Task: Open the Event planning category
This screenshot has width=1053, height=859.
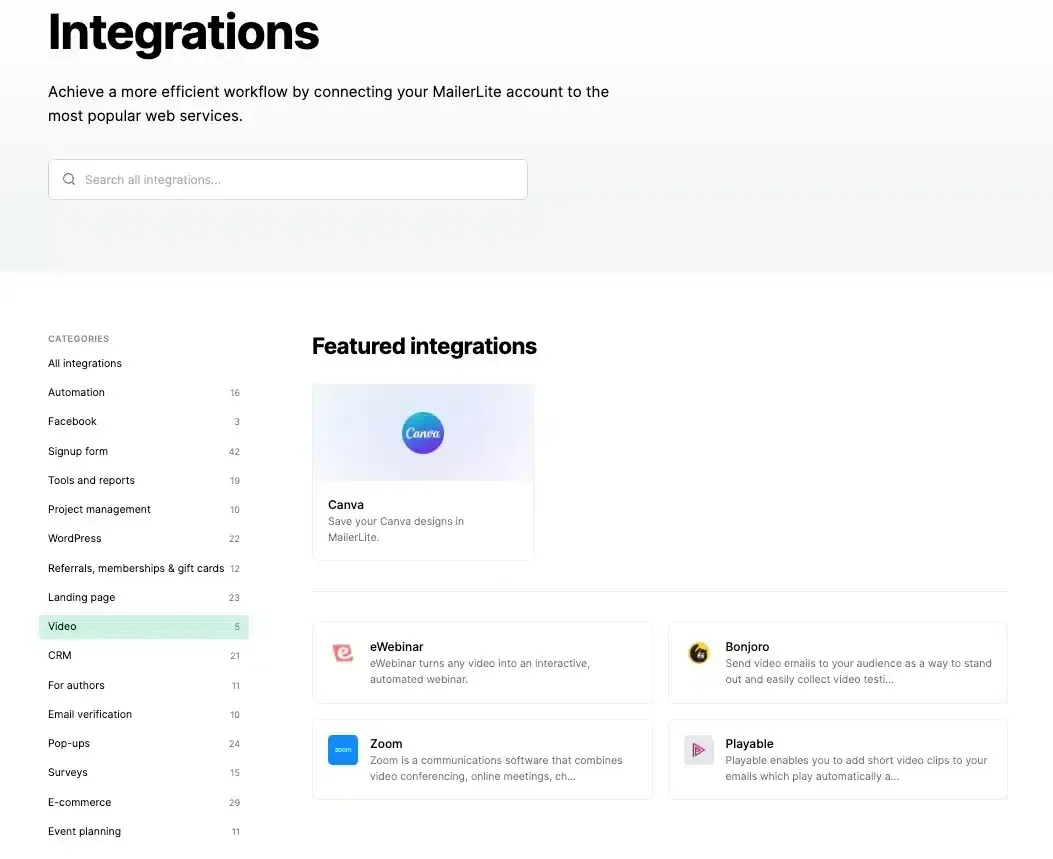Action: 144,831
